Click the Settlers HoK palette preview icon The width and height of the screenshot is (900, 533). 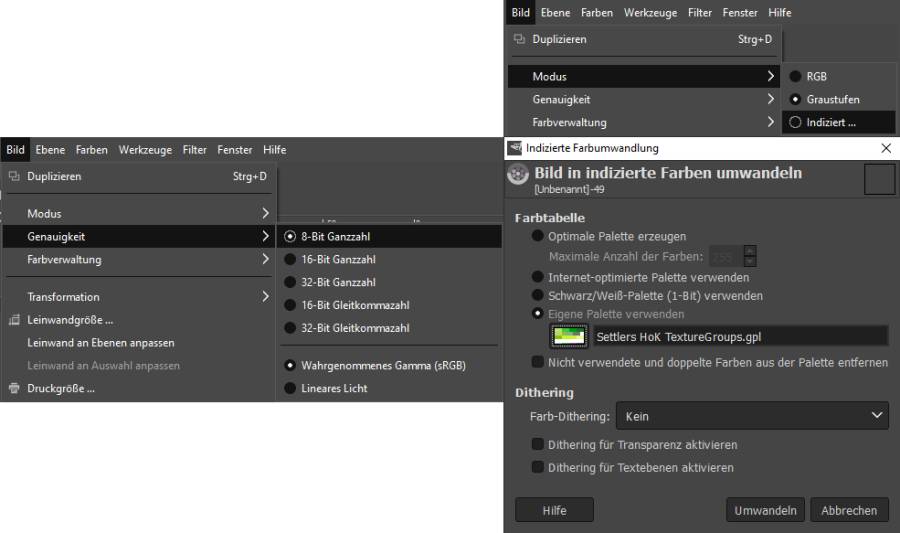tap(568, 336)
